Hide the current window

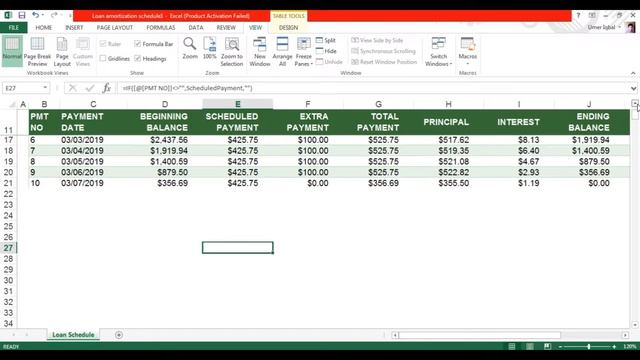click(326, 51)
